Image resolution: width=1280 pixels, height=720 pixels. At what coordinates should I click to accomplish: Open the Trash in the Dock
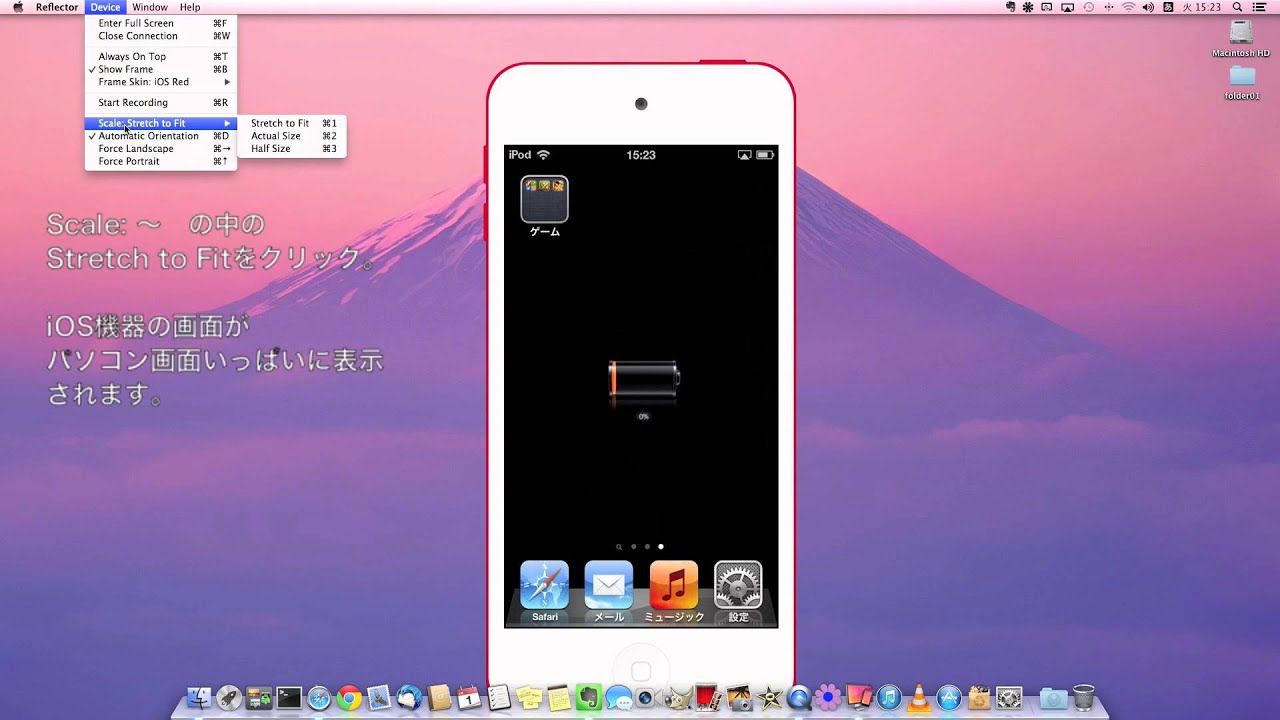tap(1082, 697)
